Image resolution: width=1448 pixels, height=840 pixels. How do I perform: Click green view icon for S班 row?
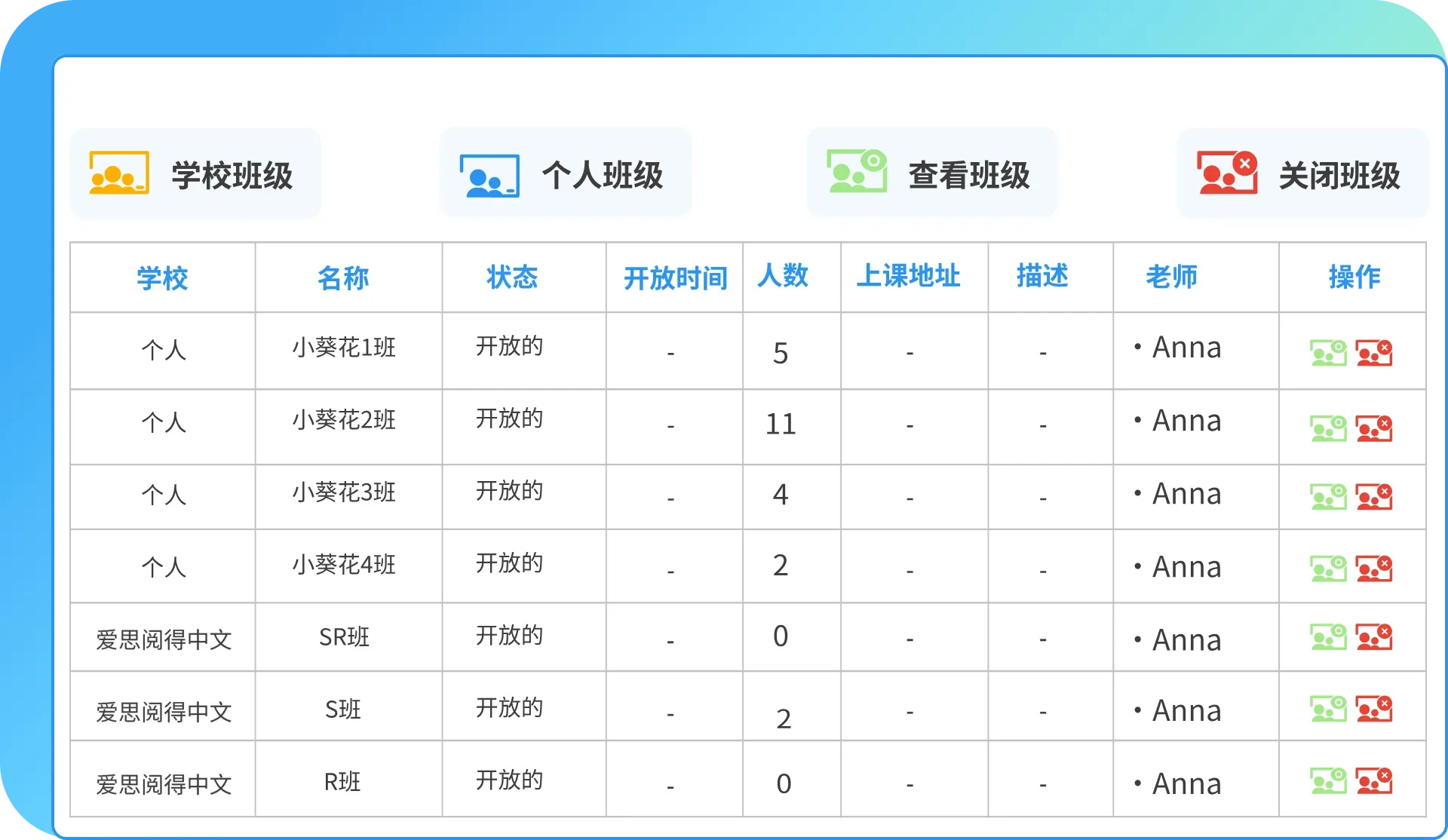[1328, 709]
